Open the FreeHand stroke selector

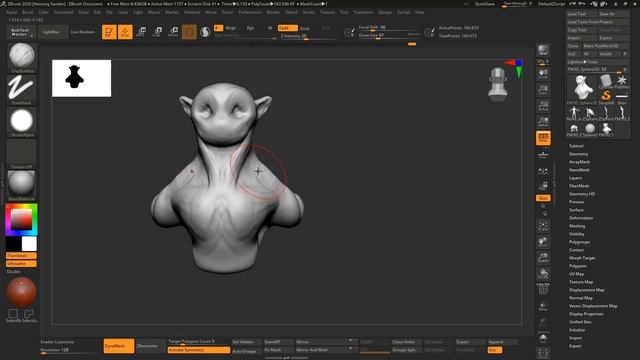click(22, 89)
